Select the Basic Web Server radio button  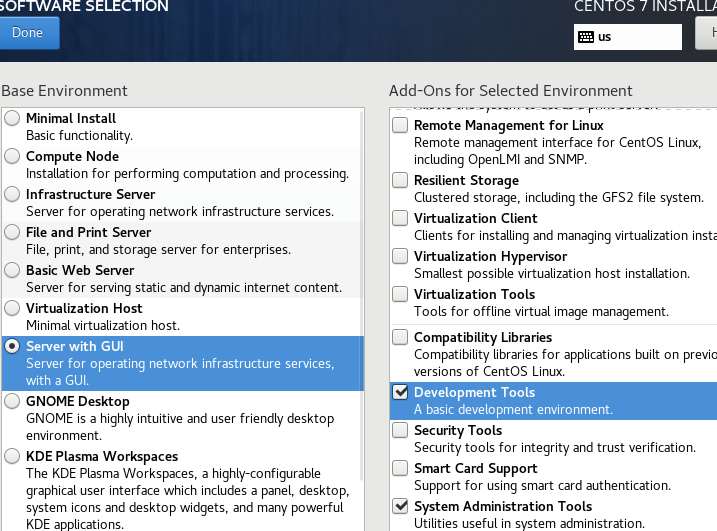tap(12, 271)
